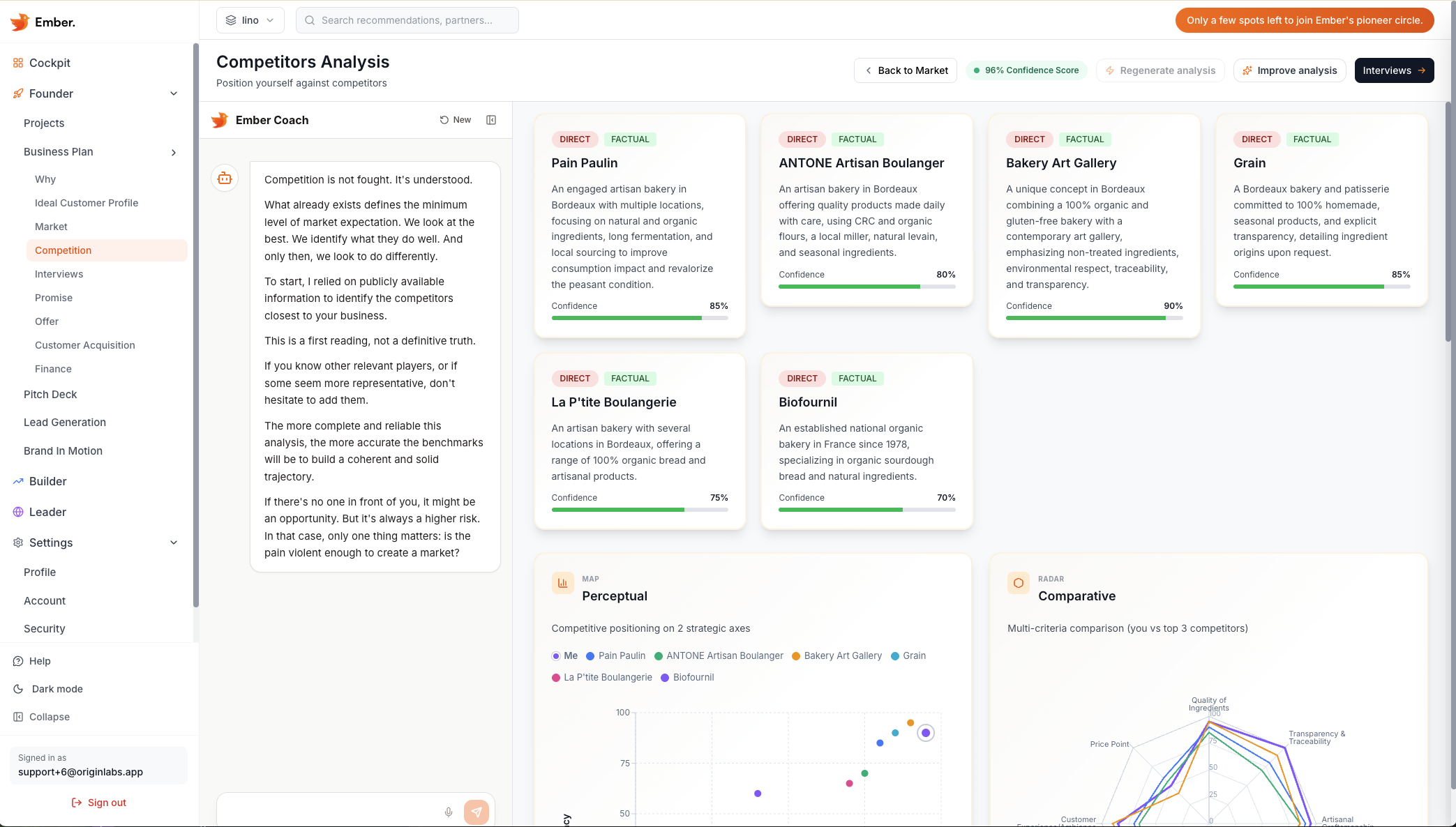
Task: Click Improve analysis button
Action: 1289,70
